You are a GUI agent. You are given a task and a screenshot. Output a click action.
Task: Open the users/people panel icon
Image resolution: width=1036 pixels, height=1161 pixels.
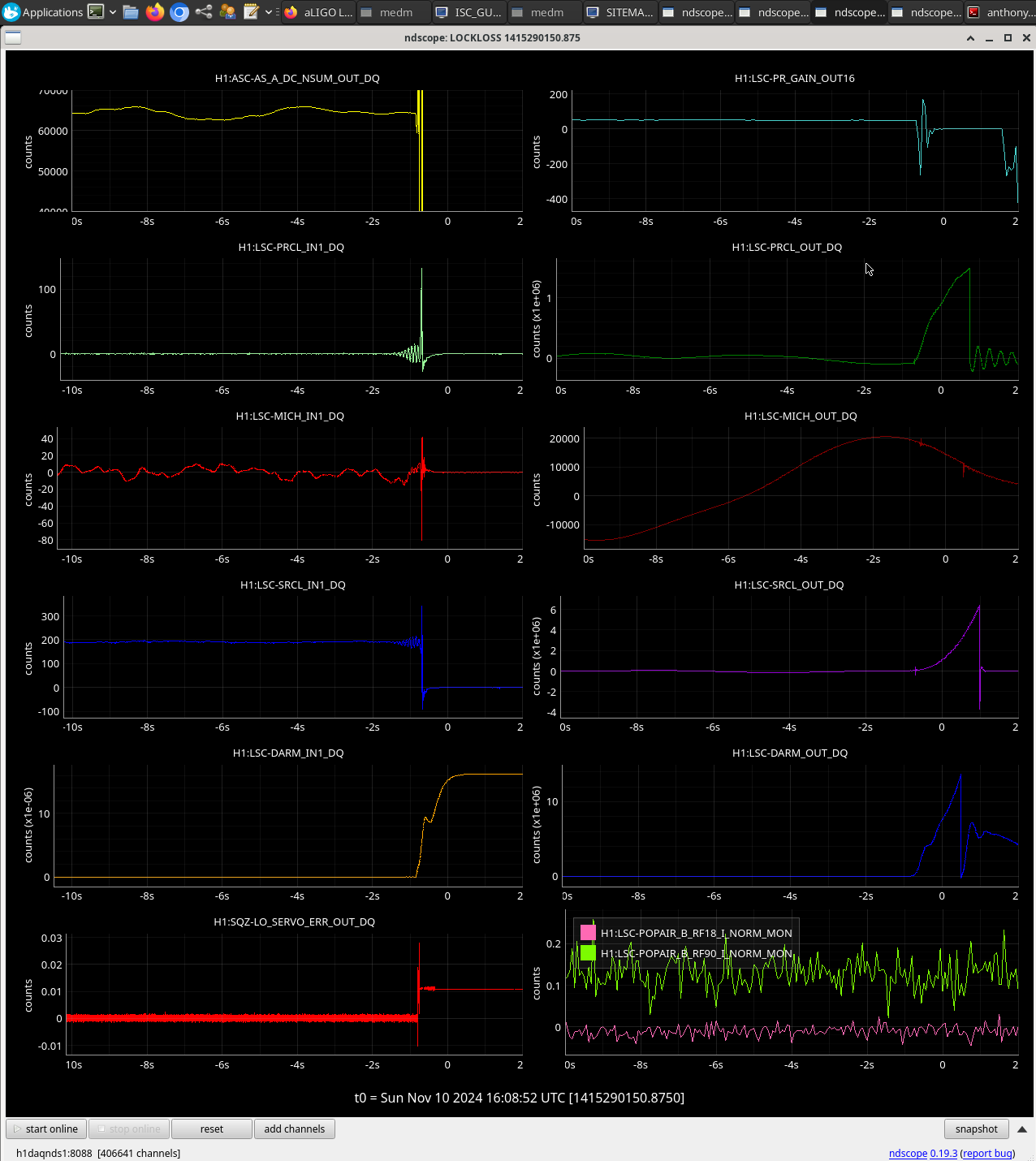(227, 12)
